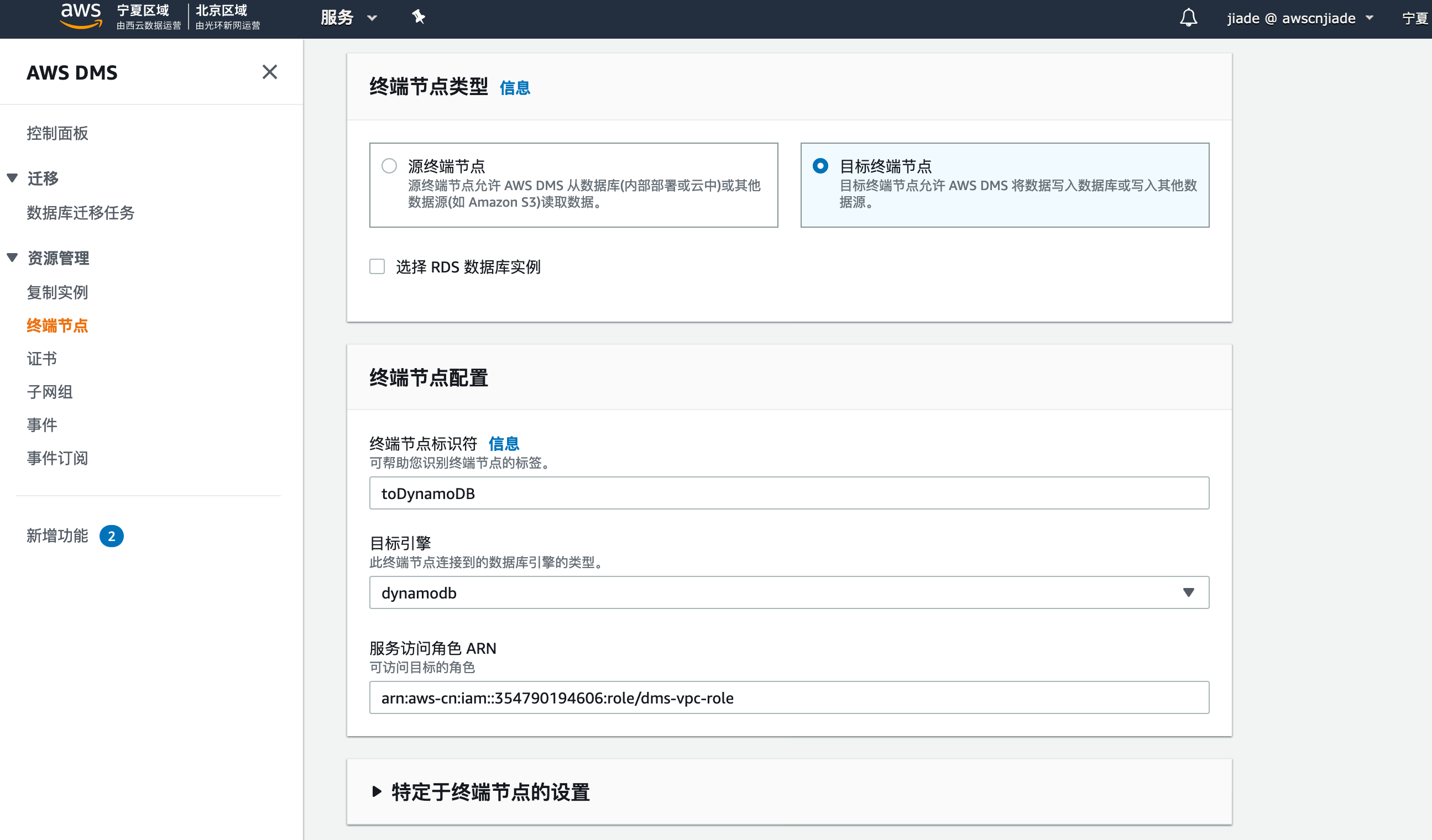Check the 选择 RDS 数据库实例 checkbox

[x=377, y=266]
